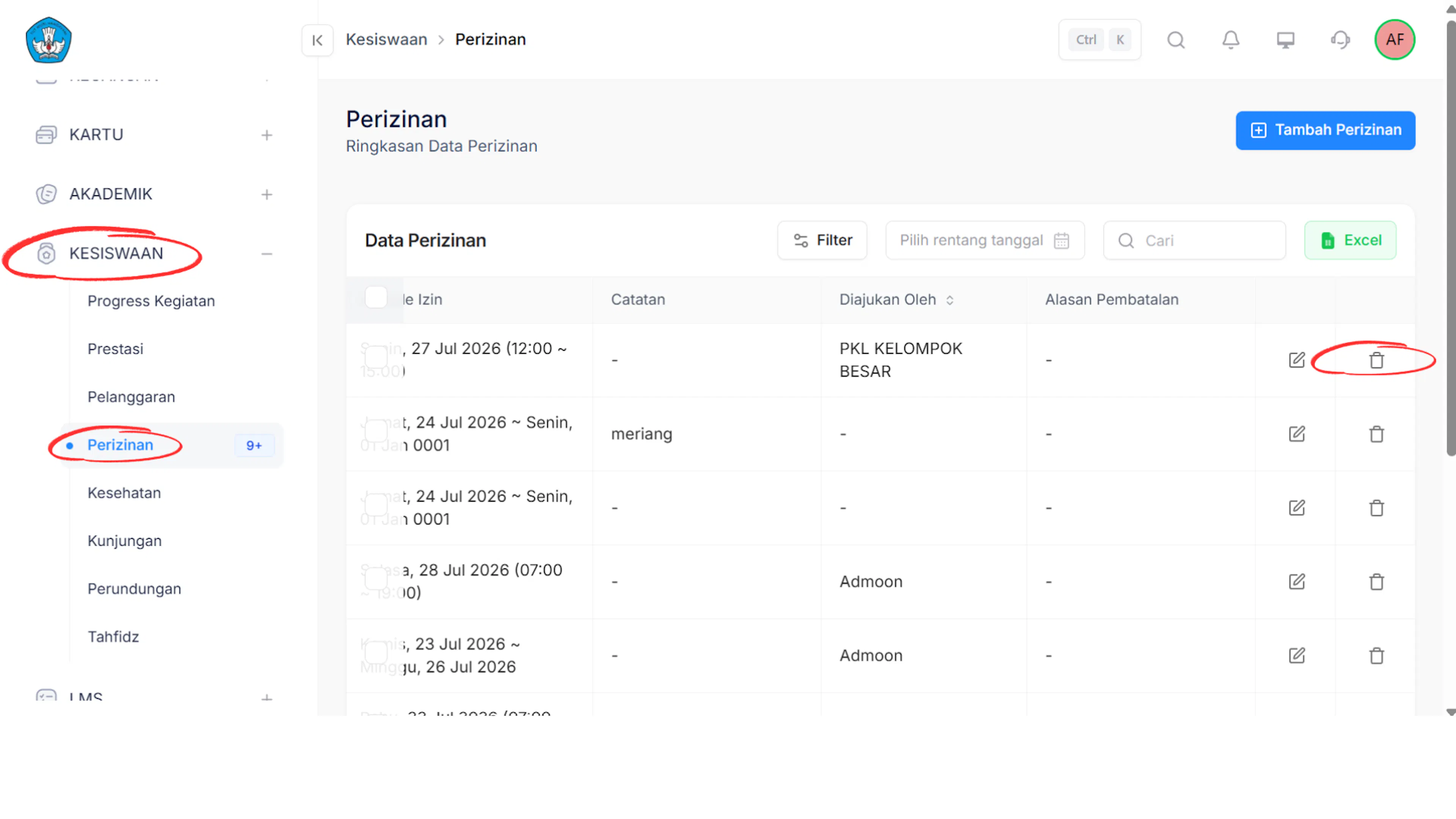Screen dimensions: 1456x819
Task: Open the AF user avatar menu
Action: point(1395,39)
